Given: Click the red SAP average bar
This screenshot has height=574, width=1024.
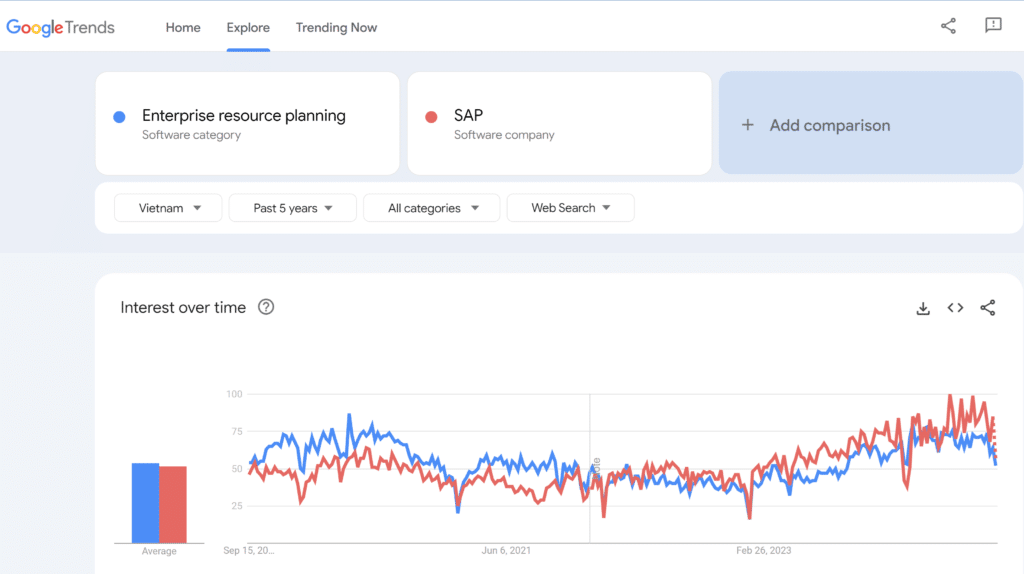Looking at the screenshot, I should click(x=173, y=504).
